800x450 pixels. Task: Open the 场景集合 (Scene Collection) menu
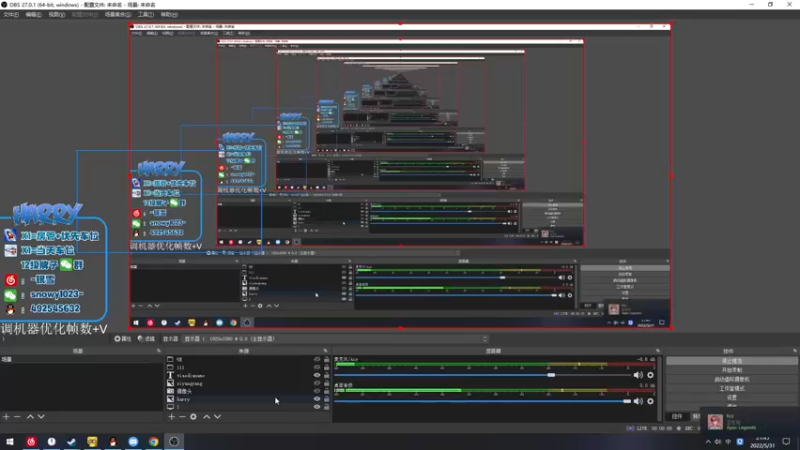[x=117, y=15]
